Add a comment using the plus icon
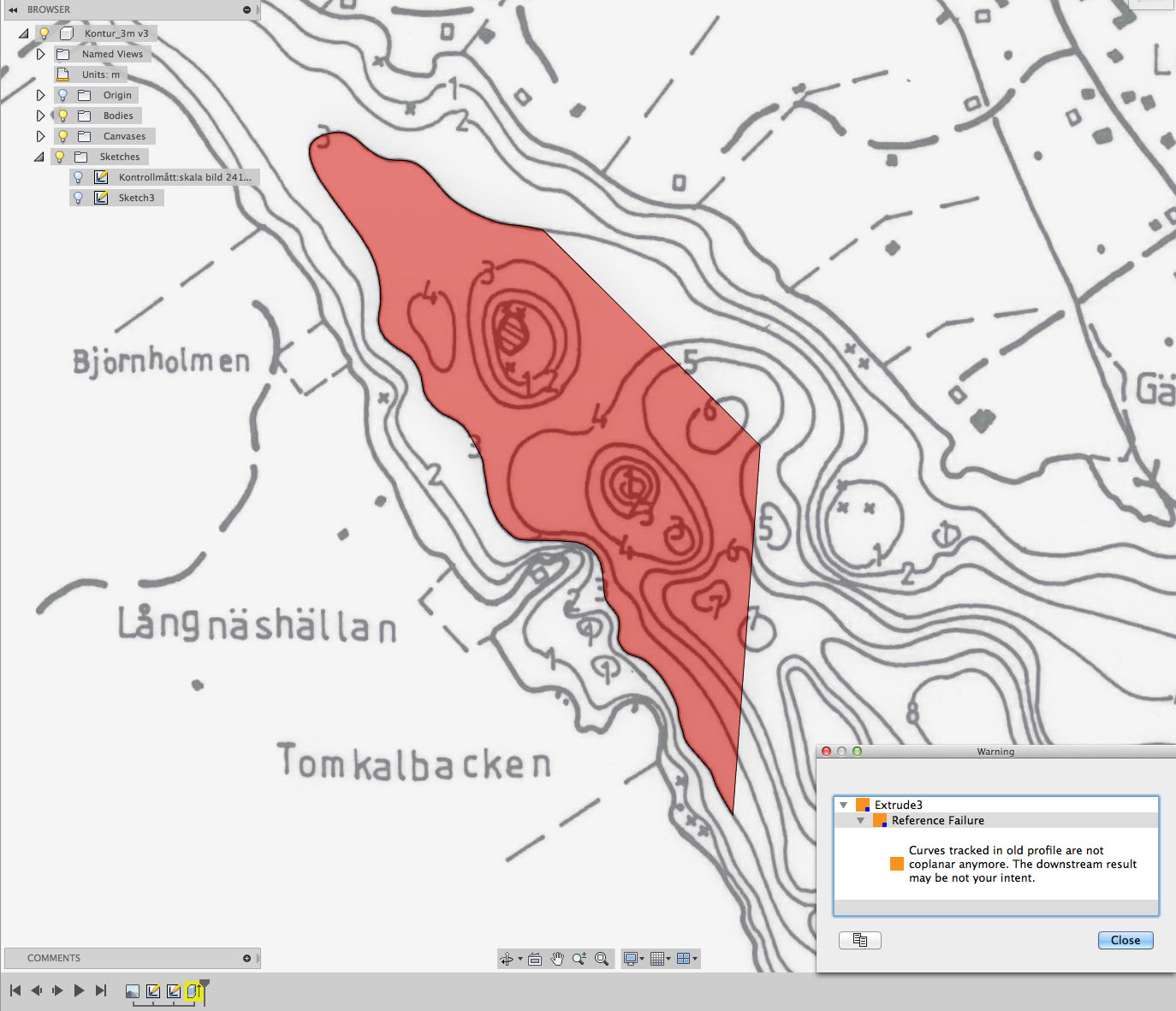The width and height of the screenshot is (1176, 1011). click(x=246, y=958)
